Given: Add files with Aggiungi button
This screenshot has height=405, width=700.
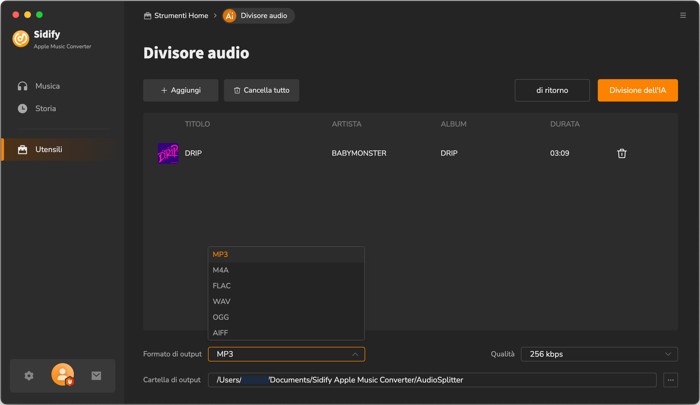Looking at the screenshot, I should (x=180, y=90).
